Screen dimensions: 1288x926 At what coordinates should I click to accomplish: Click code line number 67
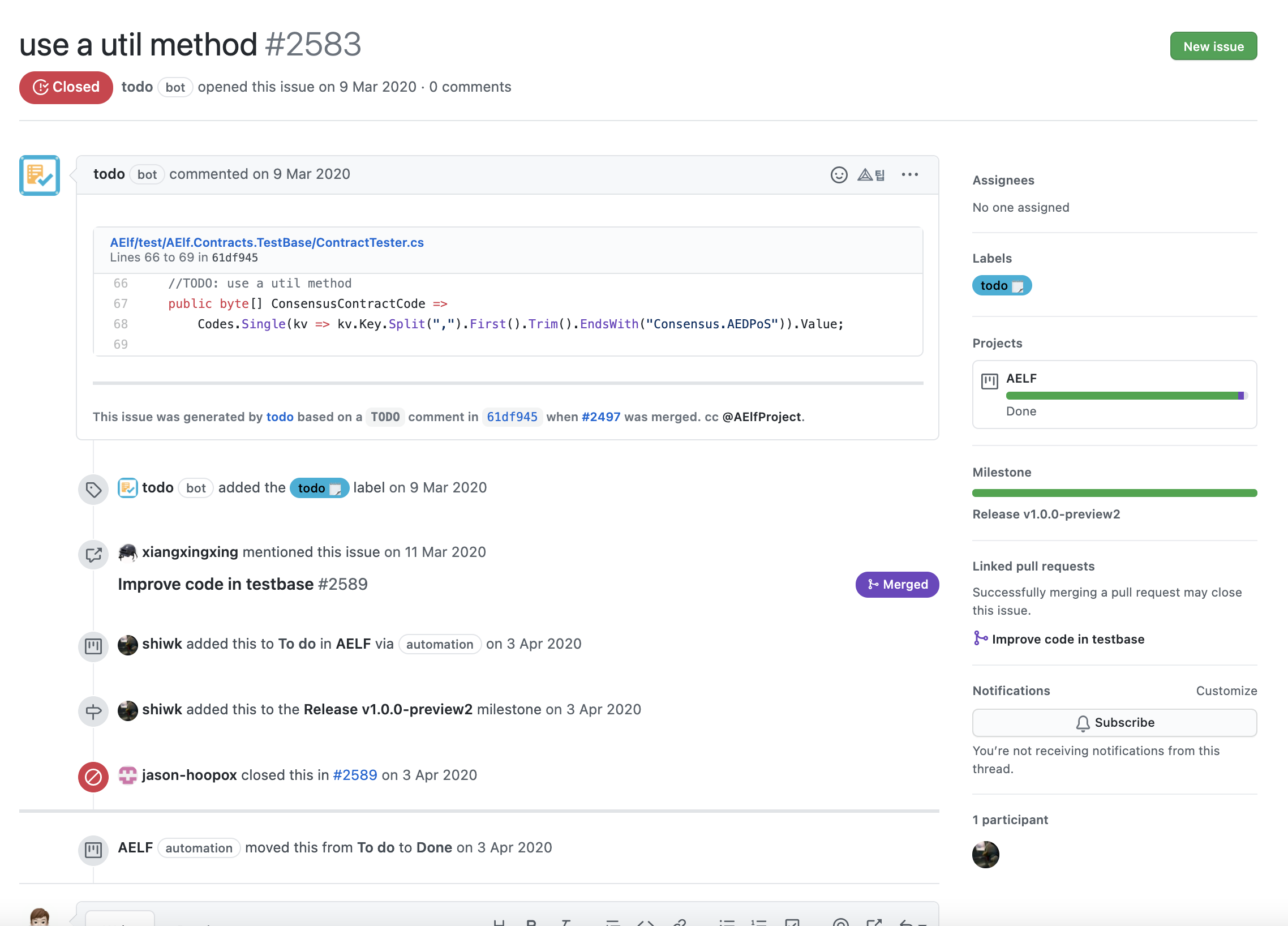click(120, 304)
